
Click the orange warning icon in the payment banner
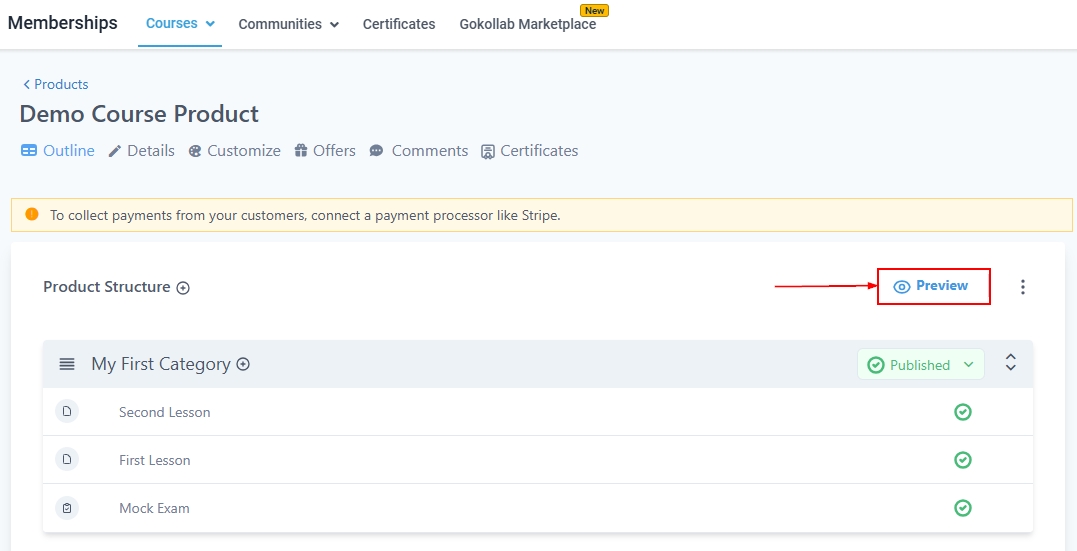tap(31, 214)
